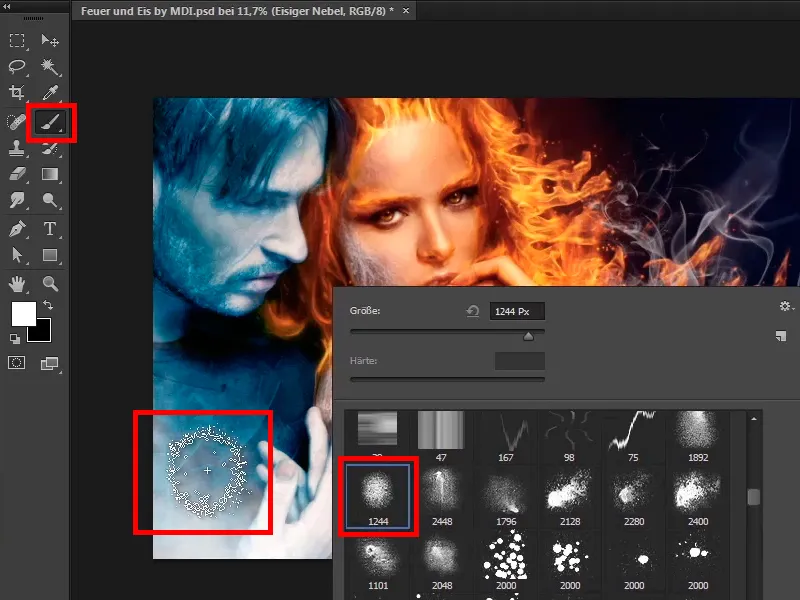Select the Magic Wand tool
The width and height of the screenshot is (800, 600).
tap(50, 66)
